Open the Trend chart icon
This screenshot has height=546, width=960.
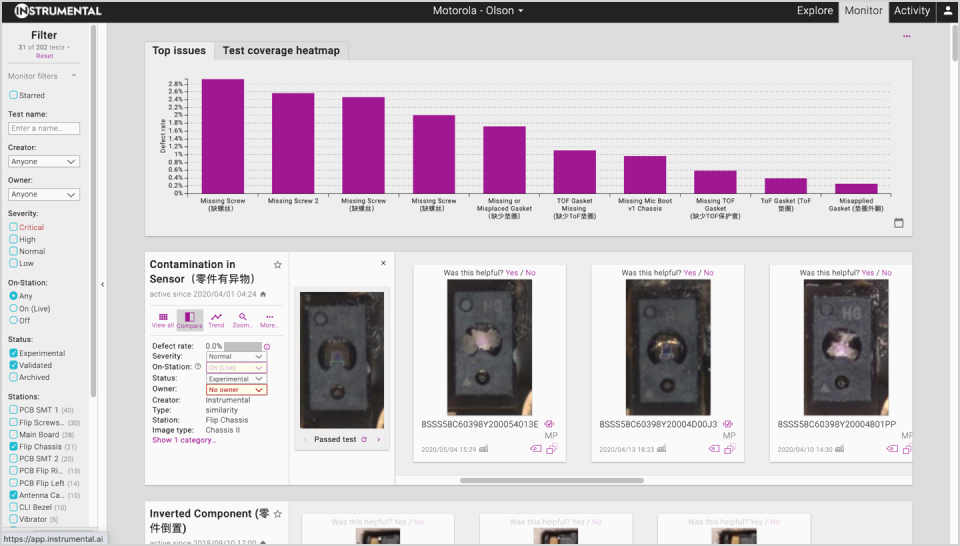coord(216,319)
